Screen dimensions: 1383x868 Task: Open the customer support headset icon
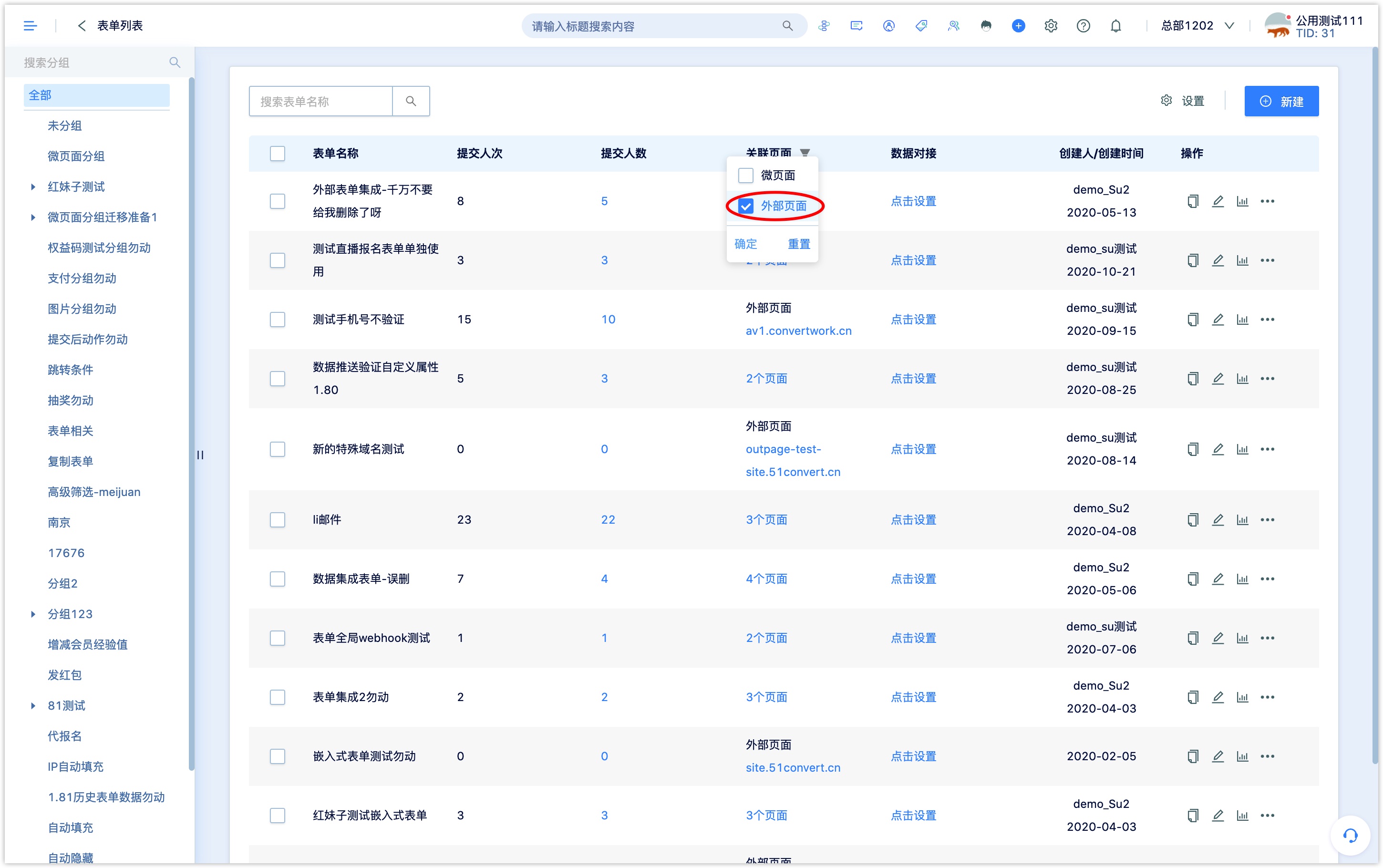tap(1350, 835)
